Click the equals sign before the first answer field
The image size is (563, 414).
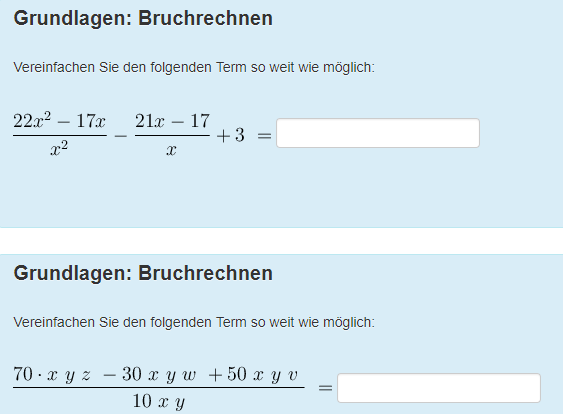[264, 136]
